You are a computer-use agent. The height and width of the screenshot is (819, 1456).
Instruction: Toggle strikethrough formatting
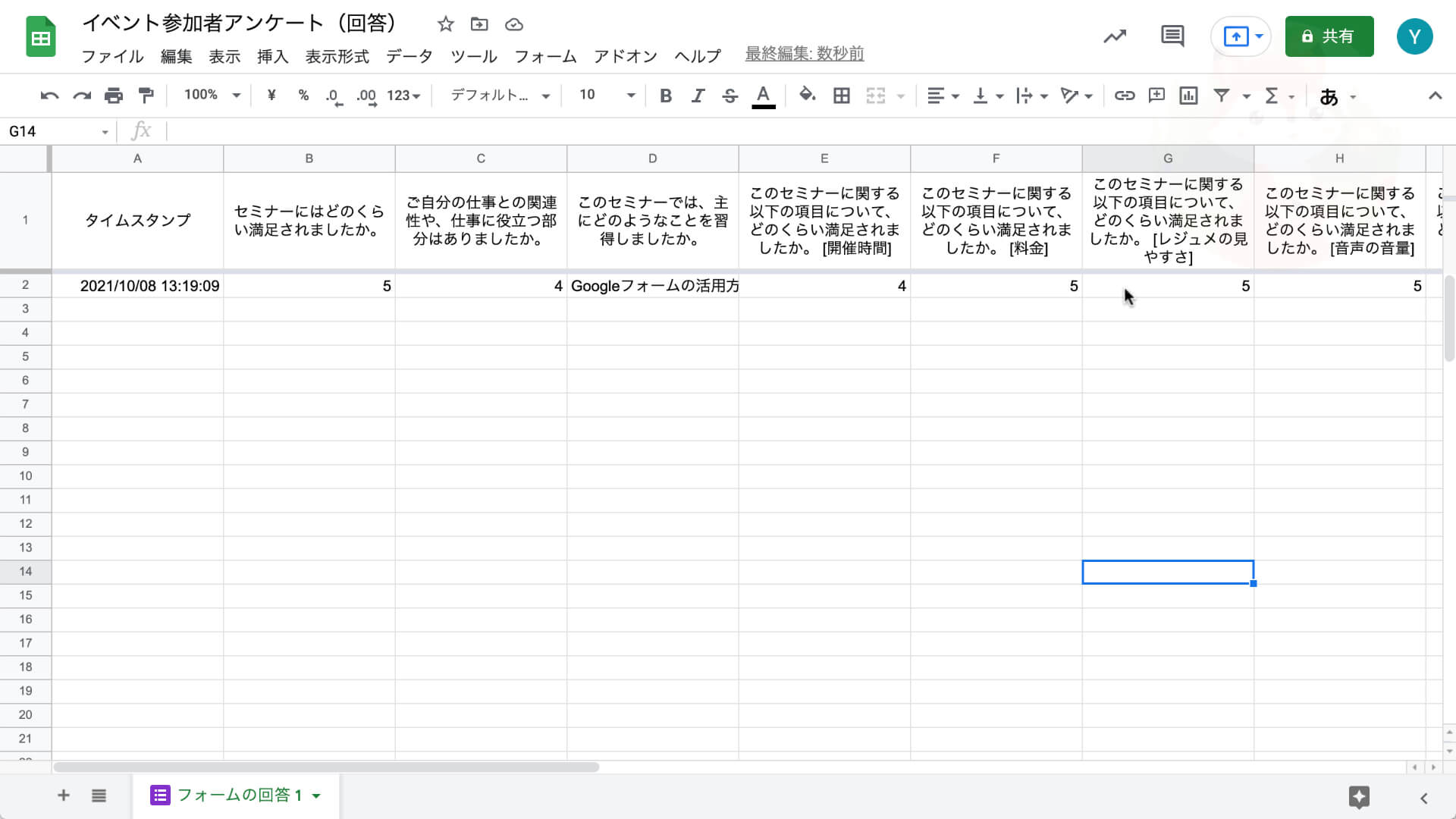(730, 96)
